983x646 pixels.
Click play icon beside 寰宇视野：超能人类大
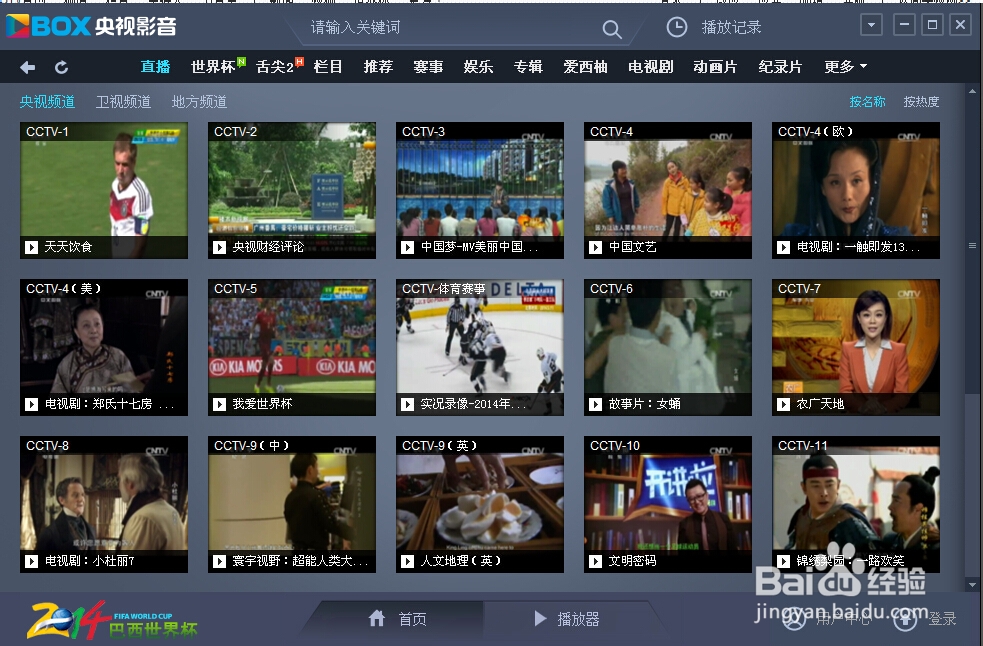(219, 561)
